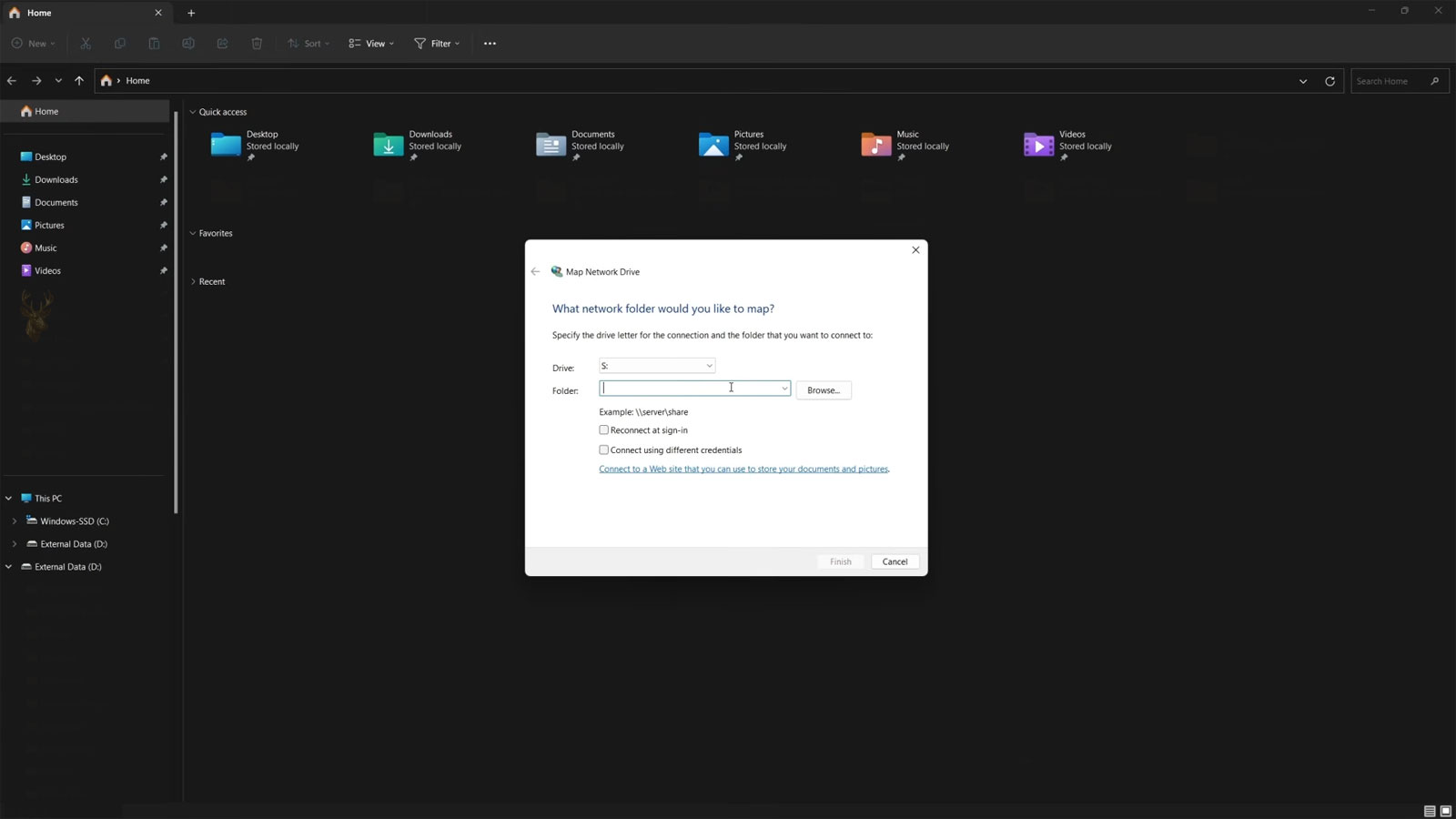This screenshot has height=819, width=1456.
Task: Open the View dropdown menu
Action: 371,44
